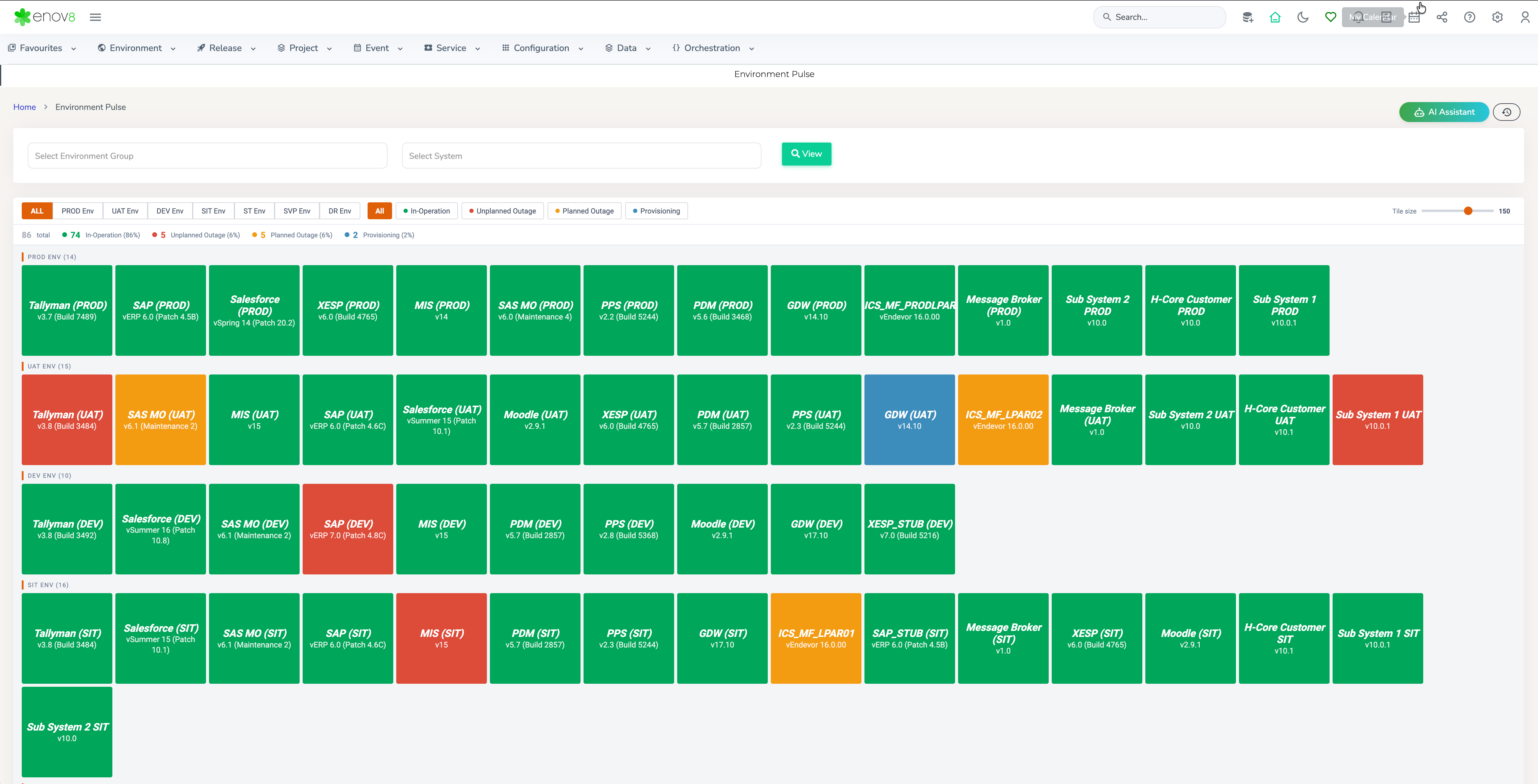Open the Select Environment Group dropdown
1538x784 pixels.
pos(207,156)
